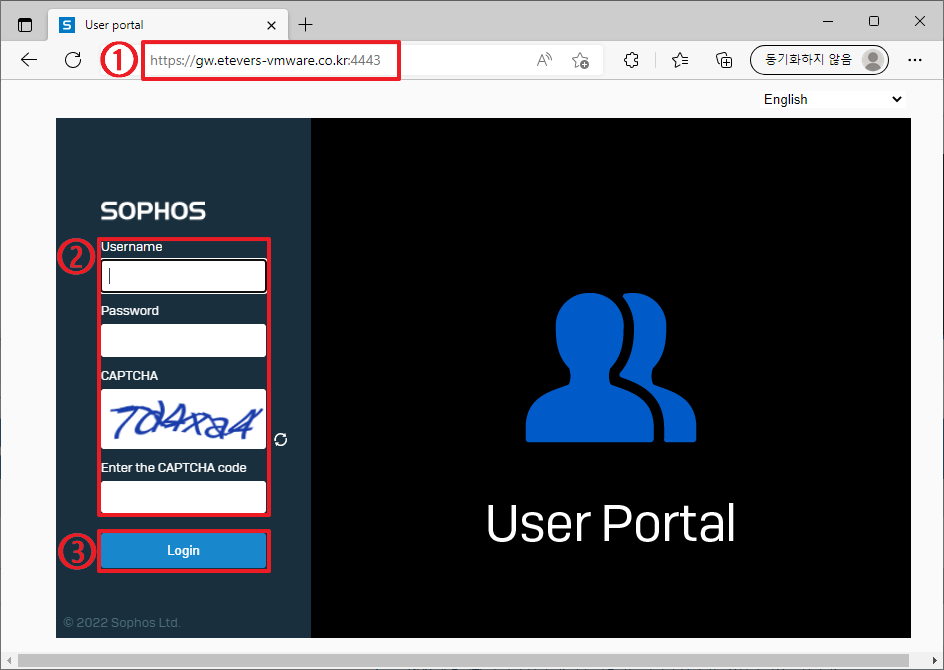The width and height of the screenshot is (944, 670).
Task: Open Edge settings and more menu
Action: (914, 60)
